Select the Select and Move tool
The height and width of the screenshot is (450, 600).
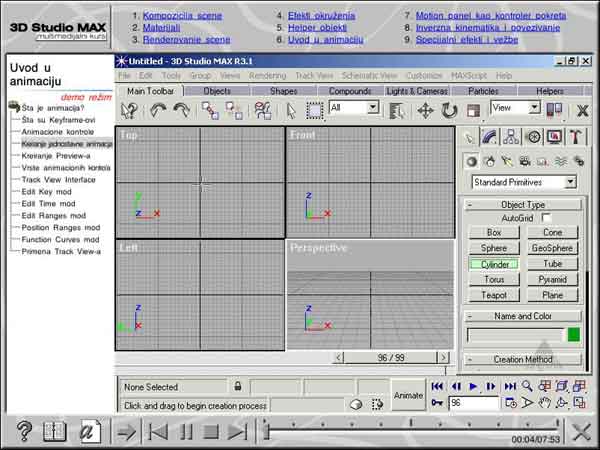coord(425,111)
